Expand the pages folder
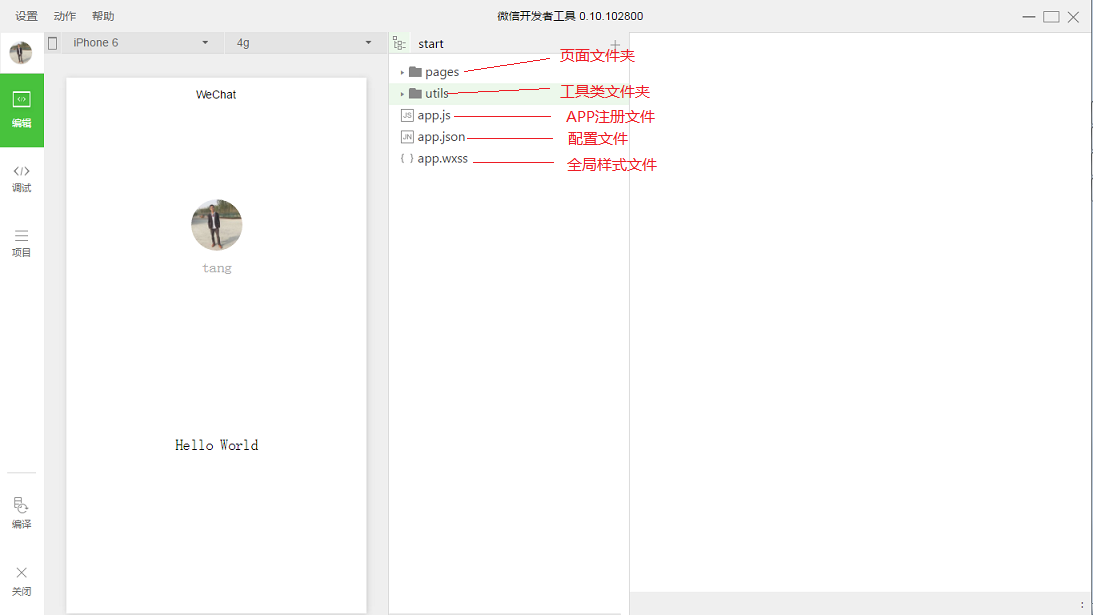The height and width of the screenshot is (615, 1093). [404, 71]
